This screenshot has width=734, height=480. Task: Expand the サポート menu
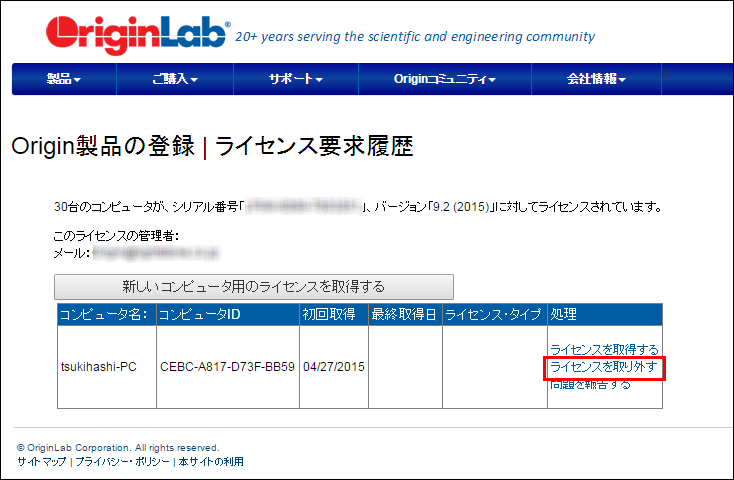[x=296, y=79]
